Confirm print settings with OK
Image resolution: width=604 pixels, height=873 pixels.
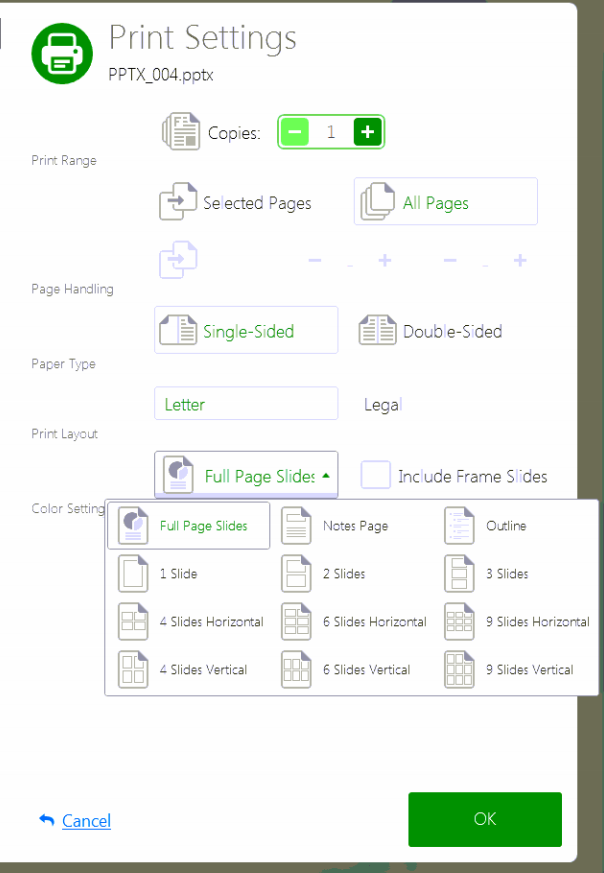pyautogui.click(x=485, y=819)
